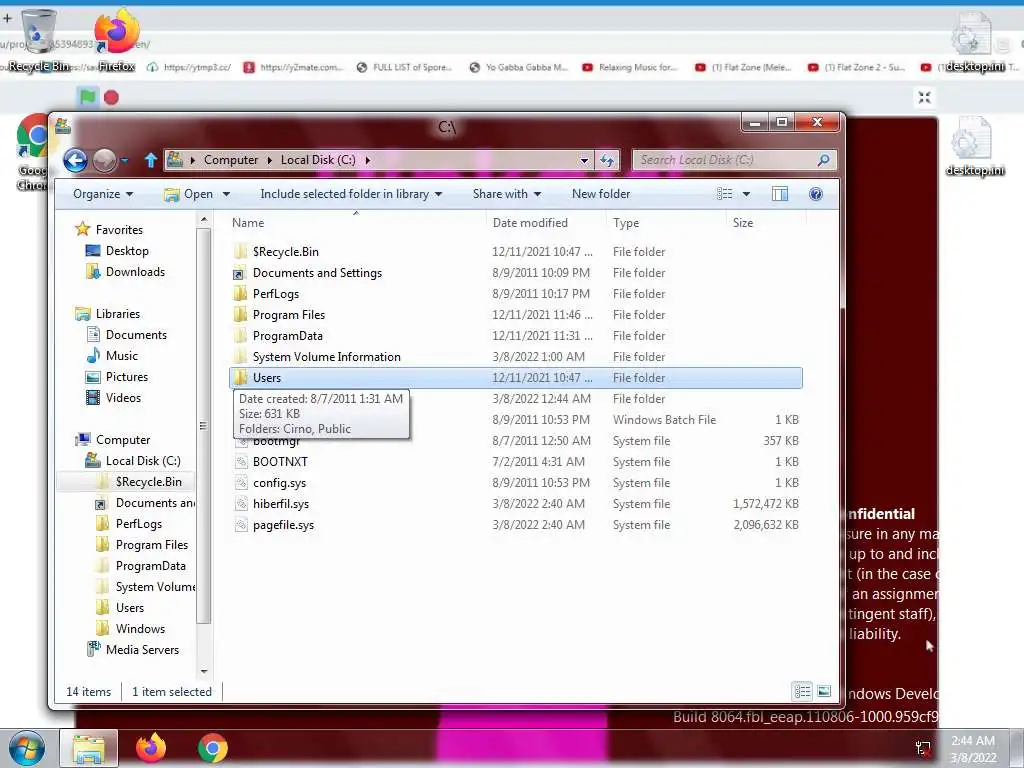Viewport: 1024px width, 768px height.
Task: Sort by the Date modified column header
Action: pos(530,223)
